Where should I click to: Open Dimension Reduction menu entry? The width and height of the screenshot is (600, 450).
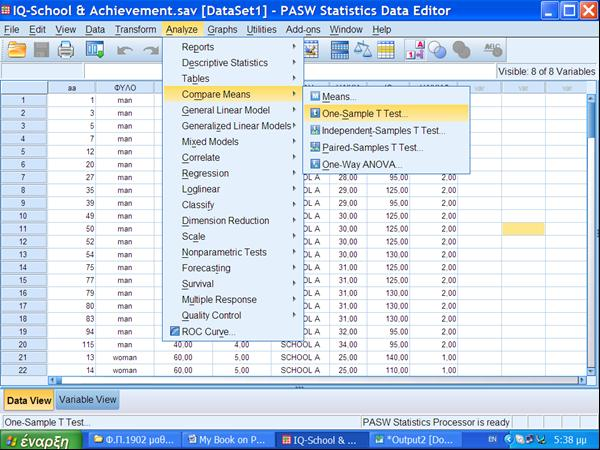tap(233, 221)
